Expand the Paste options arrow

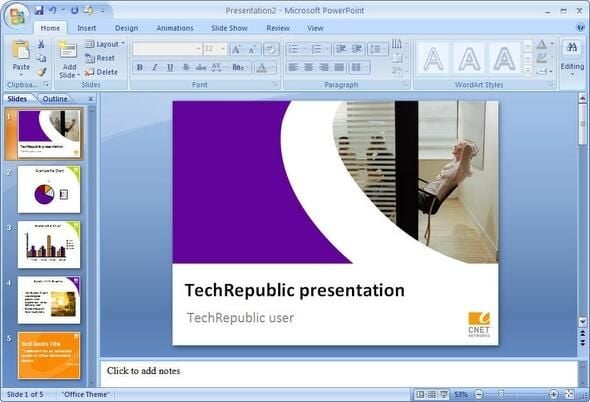coord(21,74)
